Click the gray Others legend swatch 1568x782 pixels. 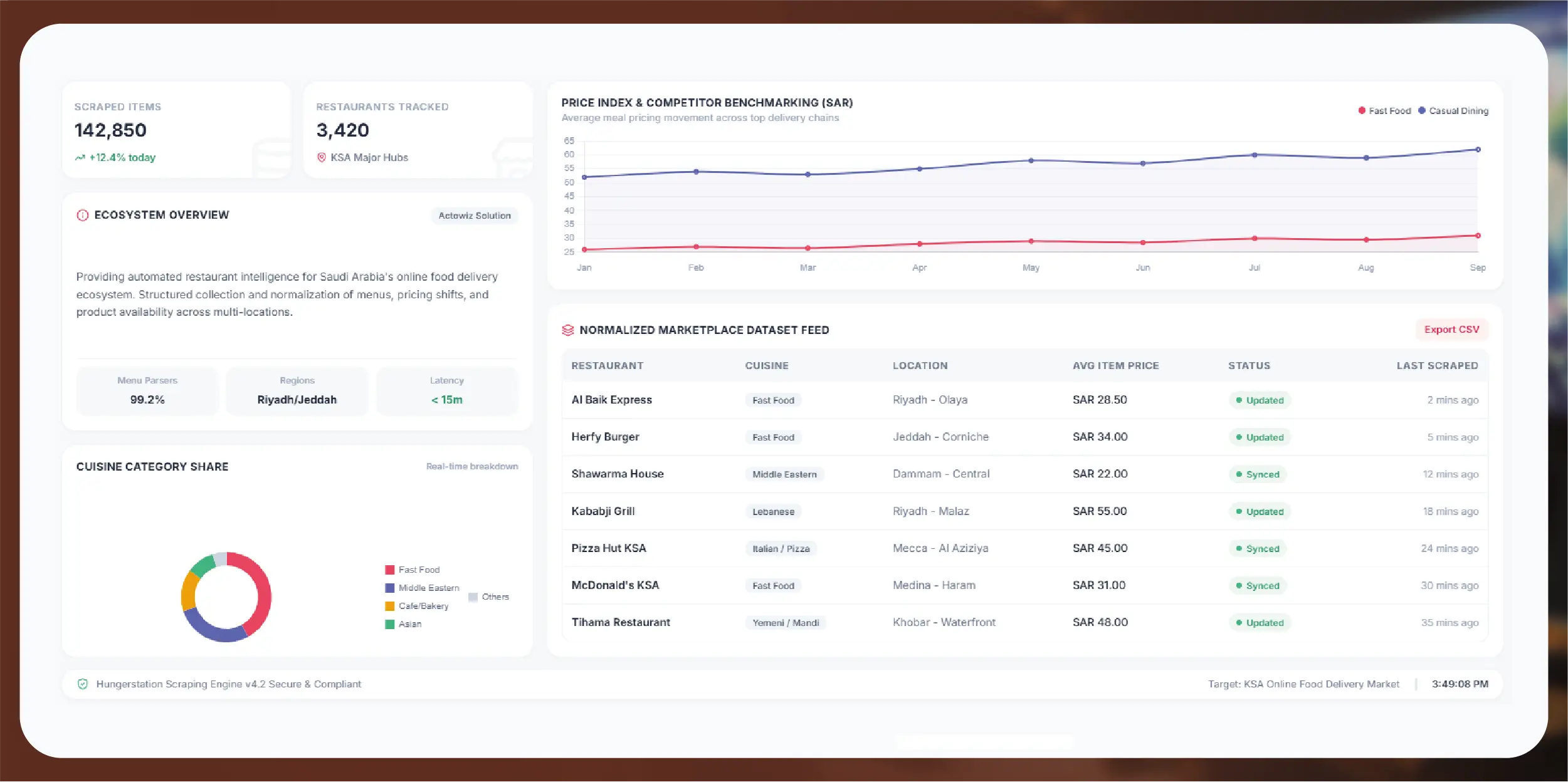473,597
